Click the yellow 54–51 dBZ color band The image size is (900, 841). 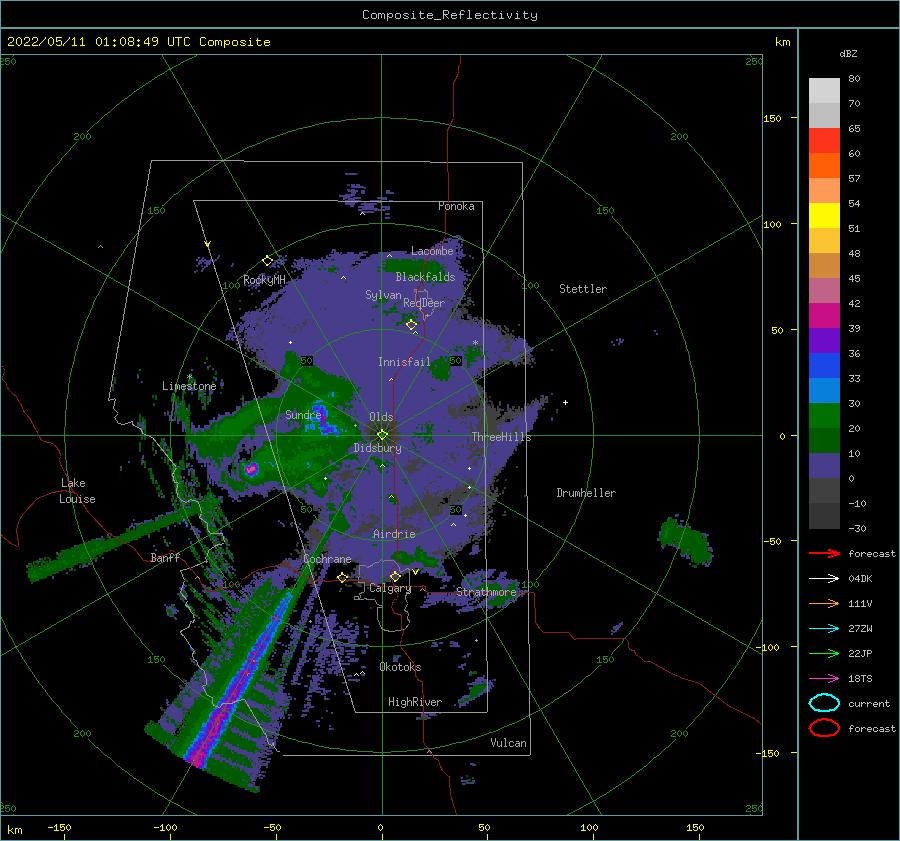(x=824, y=216)
